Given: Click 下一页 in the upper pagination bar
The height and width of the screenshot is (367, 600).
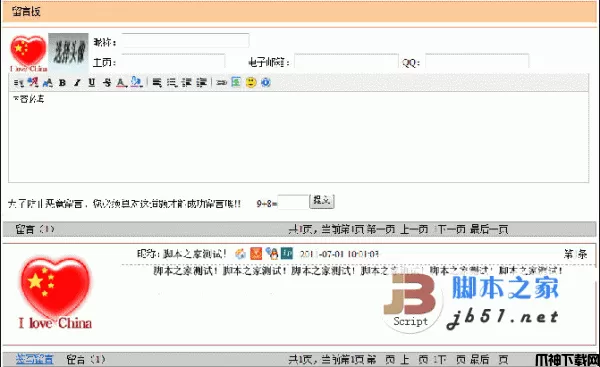Looking at the screenshot, I should pos(452,229).
